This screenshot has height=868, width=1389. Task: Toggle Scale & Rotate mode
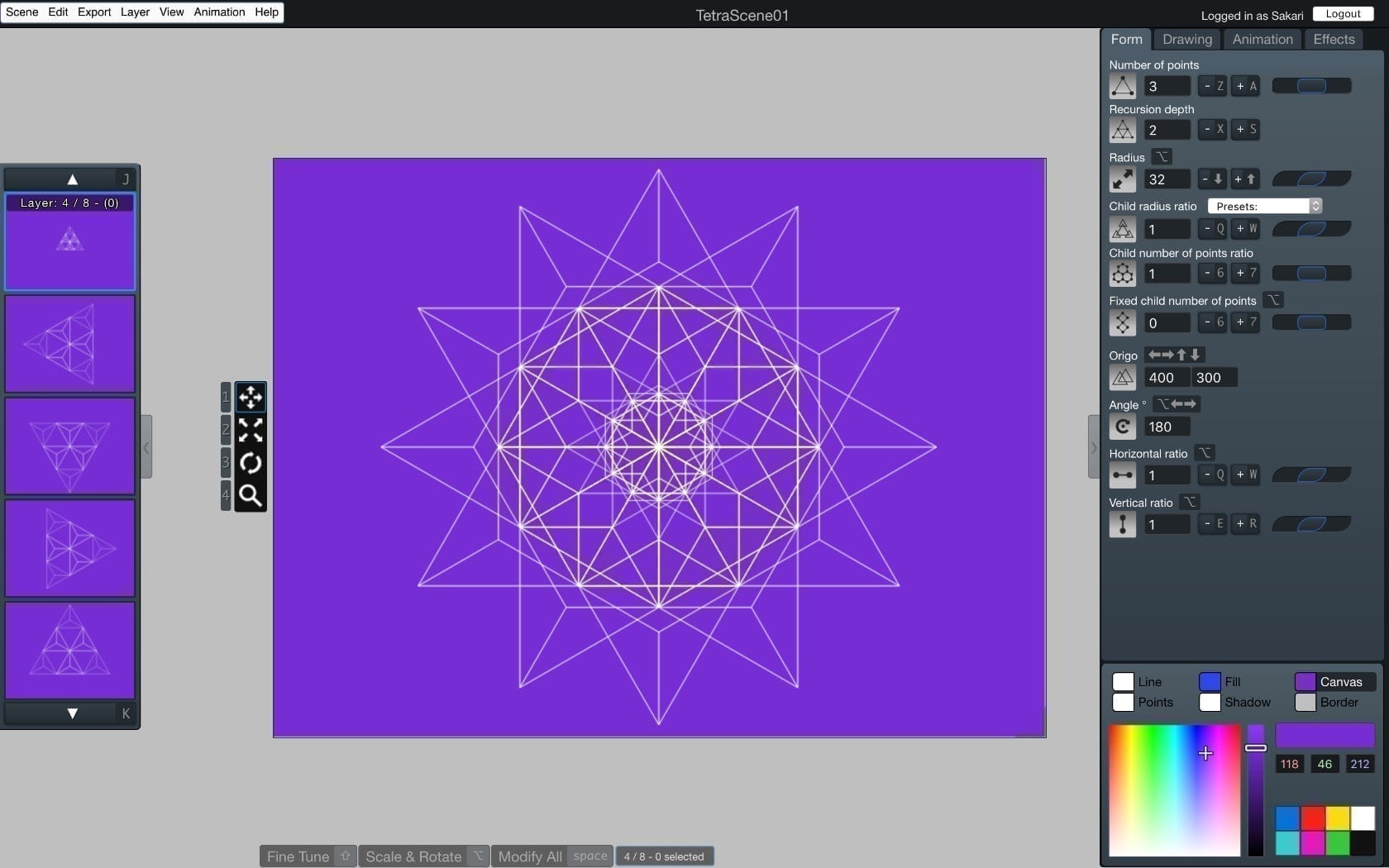point(423,856)
